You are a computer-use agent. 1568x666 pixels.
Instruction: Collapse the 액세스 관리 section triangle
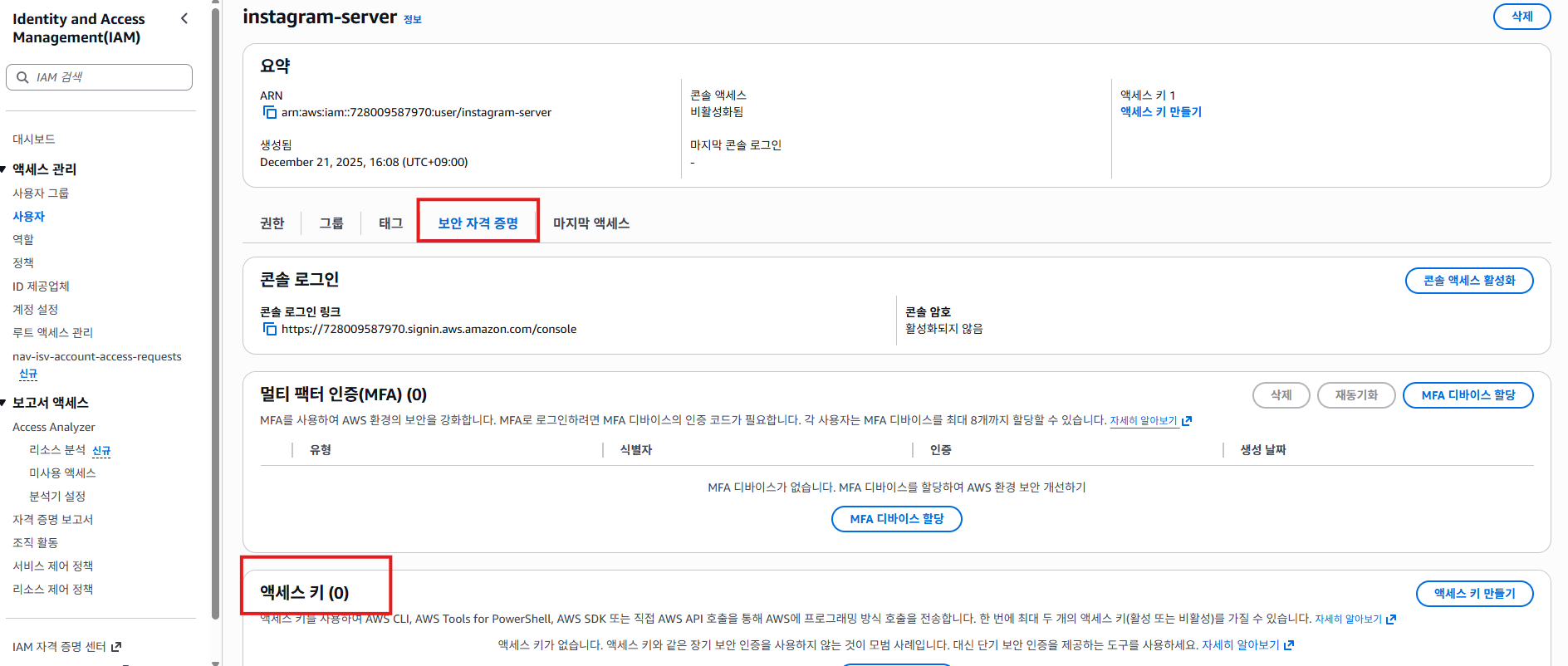[x=4, y=169]
